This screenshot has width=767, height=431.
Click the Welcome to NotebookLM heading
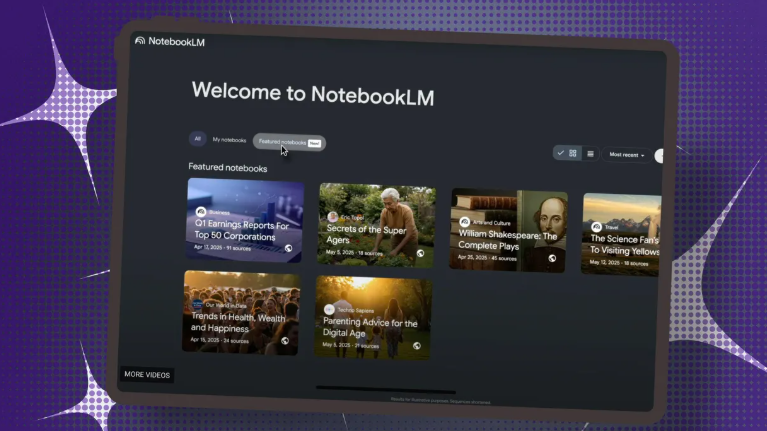click(313, 93)
